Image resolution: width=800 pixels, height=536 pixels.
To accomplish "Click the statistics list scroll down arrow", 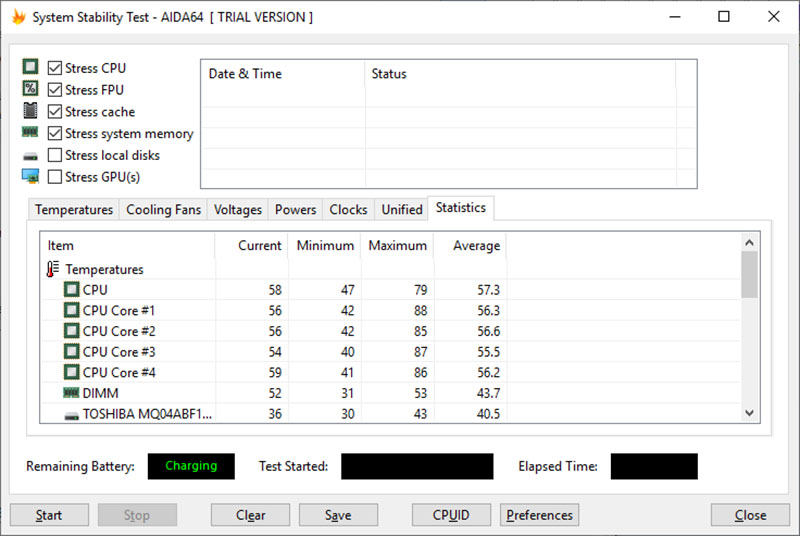I will tap(749, 413).
